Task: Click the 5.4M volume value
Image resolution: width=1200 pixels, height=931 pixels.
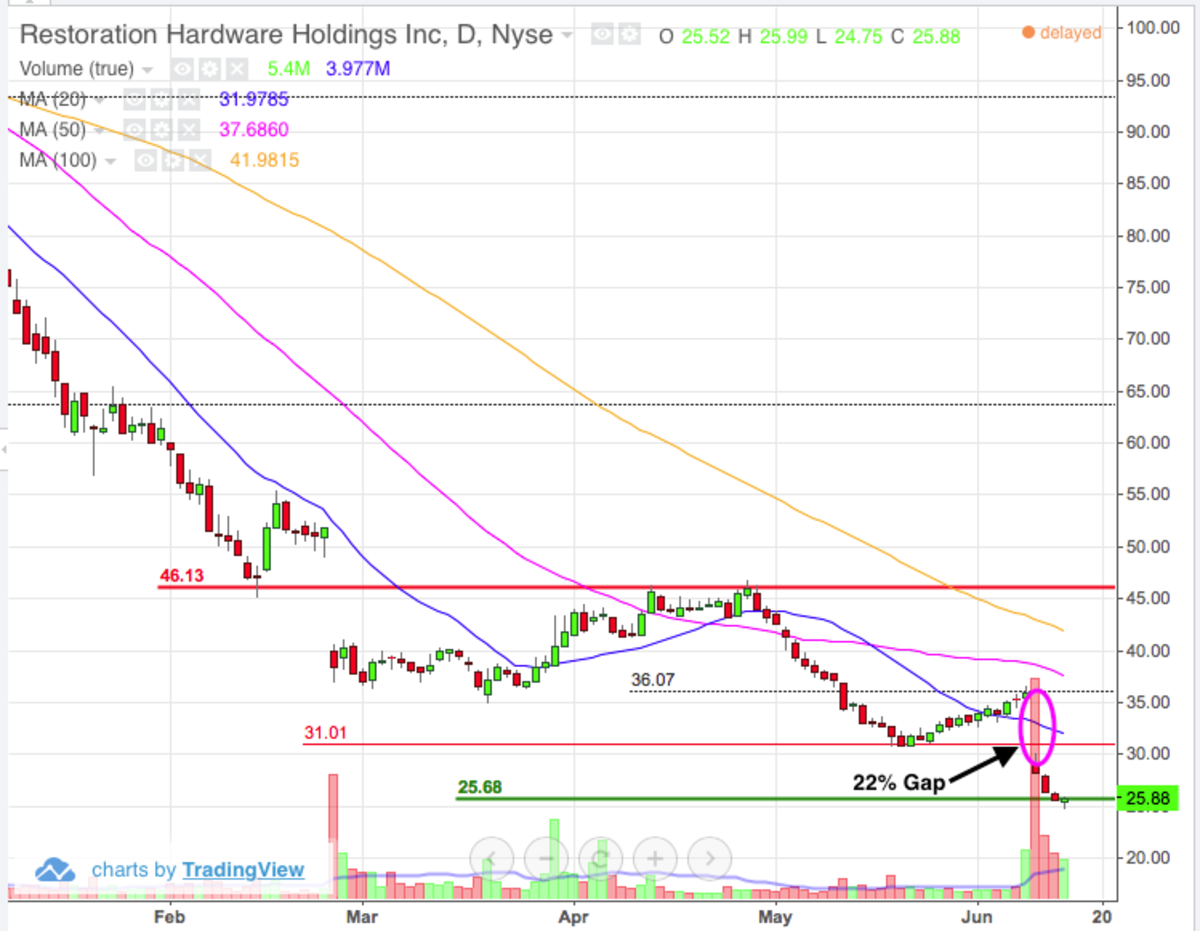Action: [x=291, y=70]
